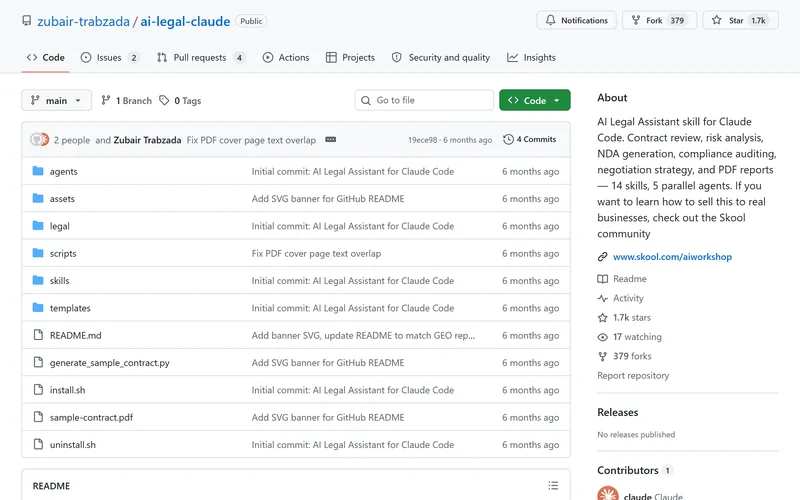Screen dimensions: 800x500
Task: Click the Readme book icon
Action: click(x=603, y=279)
